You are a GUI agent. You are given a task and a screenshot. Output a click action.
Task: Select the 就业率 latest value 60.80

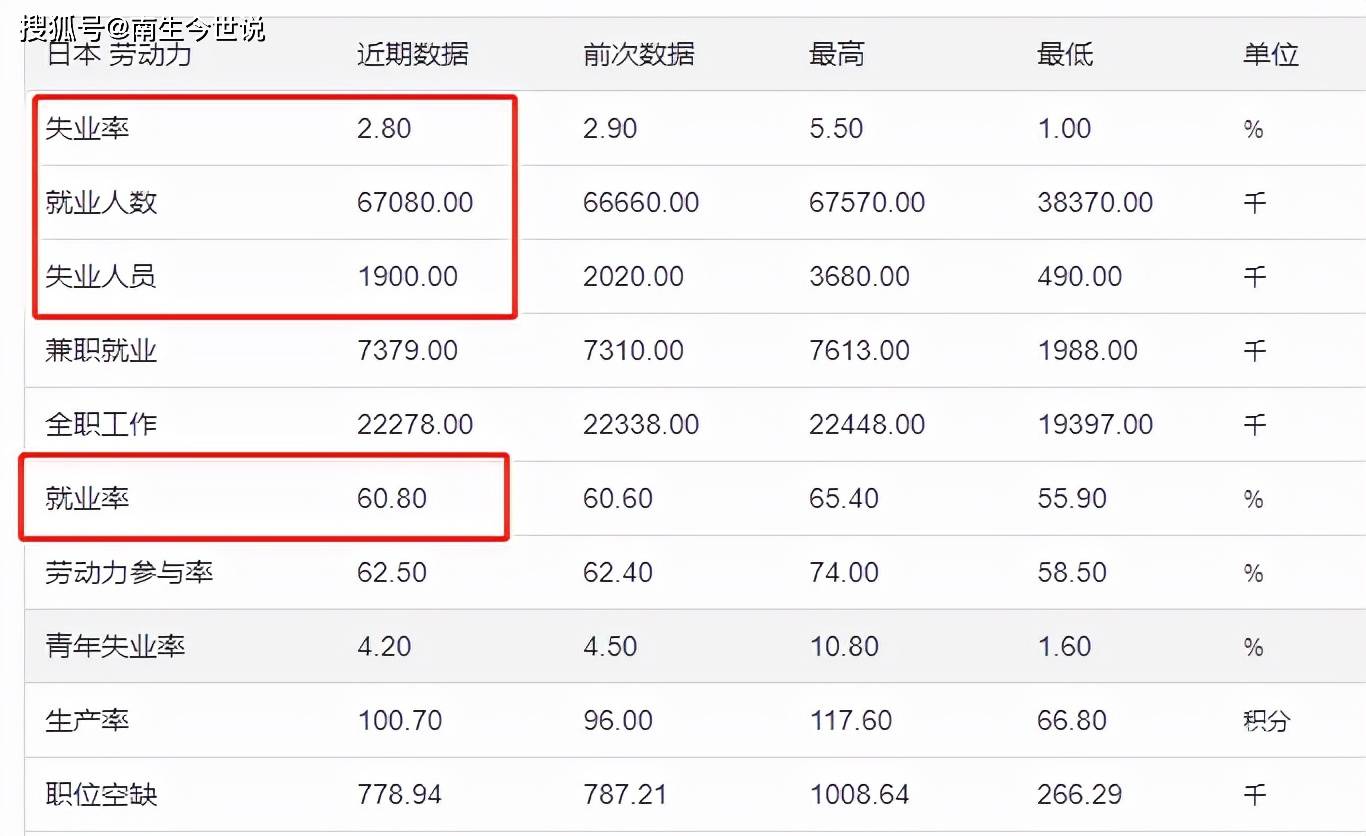click(x=392, y=499)
